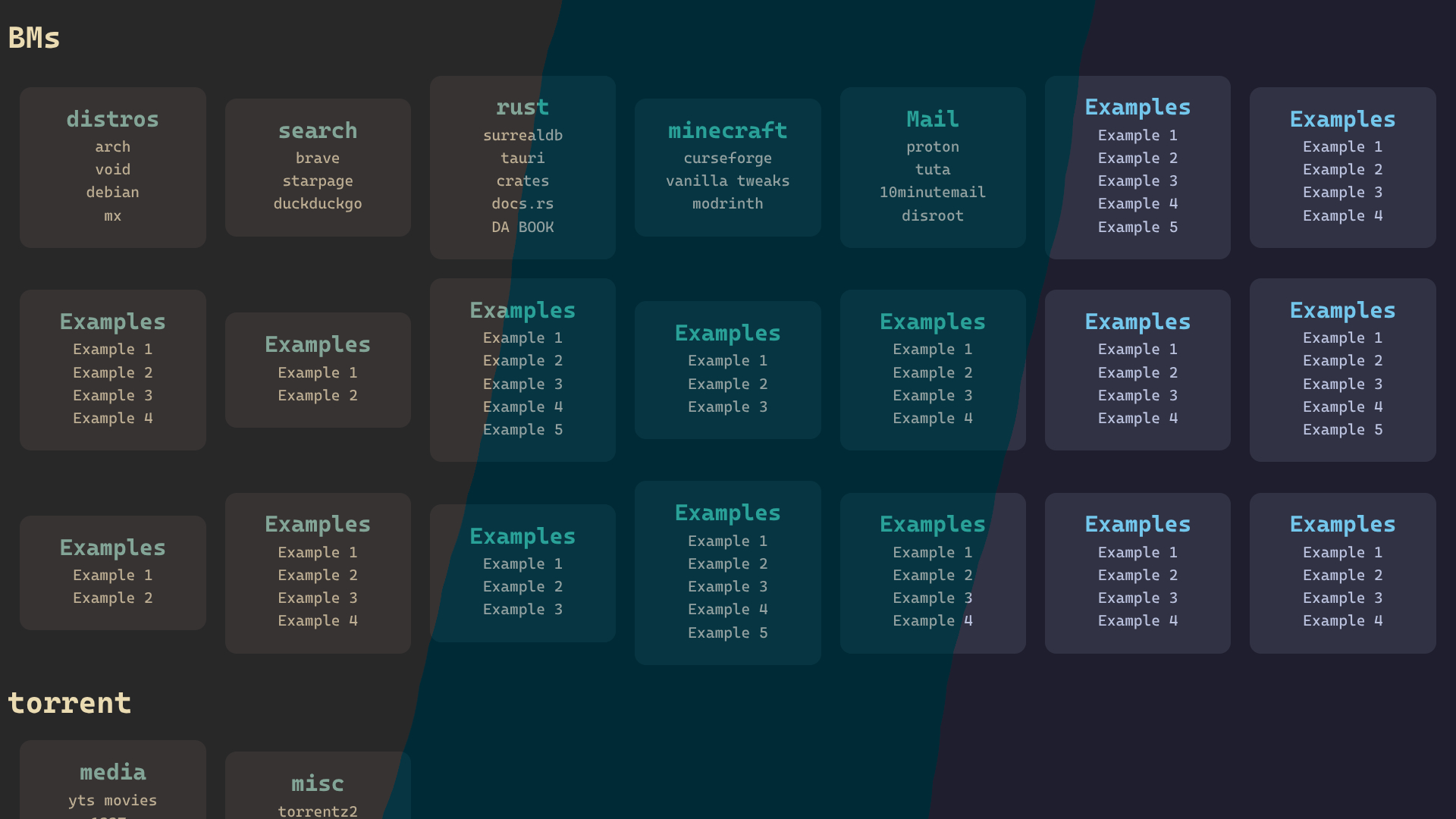Open yts movies under media
The height and width of the screenshot is (819, 1456).
pos(112,800)
